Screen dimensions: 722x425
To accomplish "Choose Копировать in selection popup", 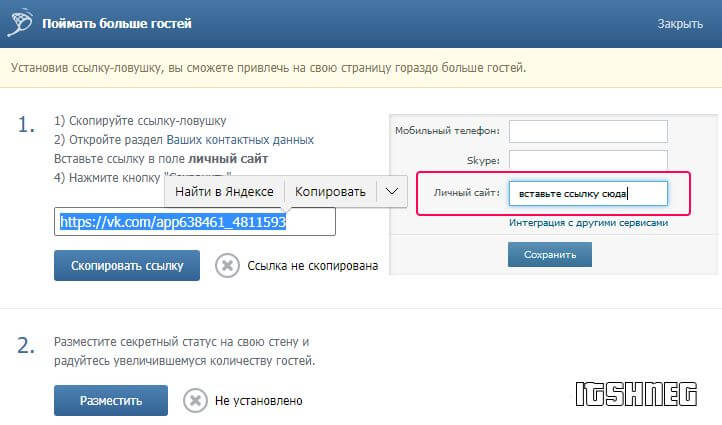I will [x=330, y=192].
